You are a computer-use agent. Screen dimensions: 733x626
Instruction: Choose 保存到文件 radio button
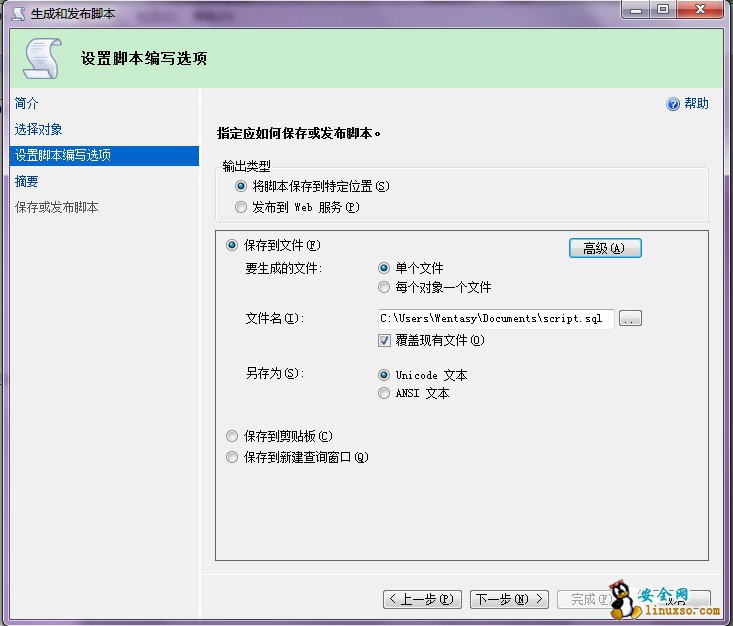pyautogui.click(x=232, y=245)
